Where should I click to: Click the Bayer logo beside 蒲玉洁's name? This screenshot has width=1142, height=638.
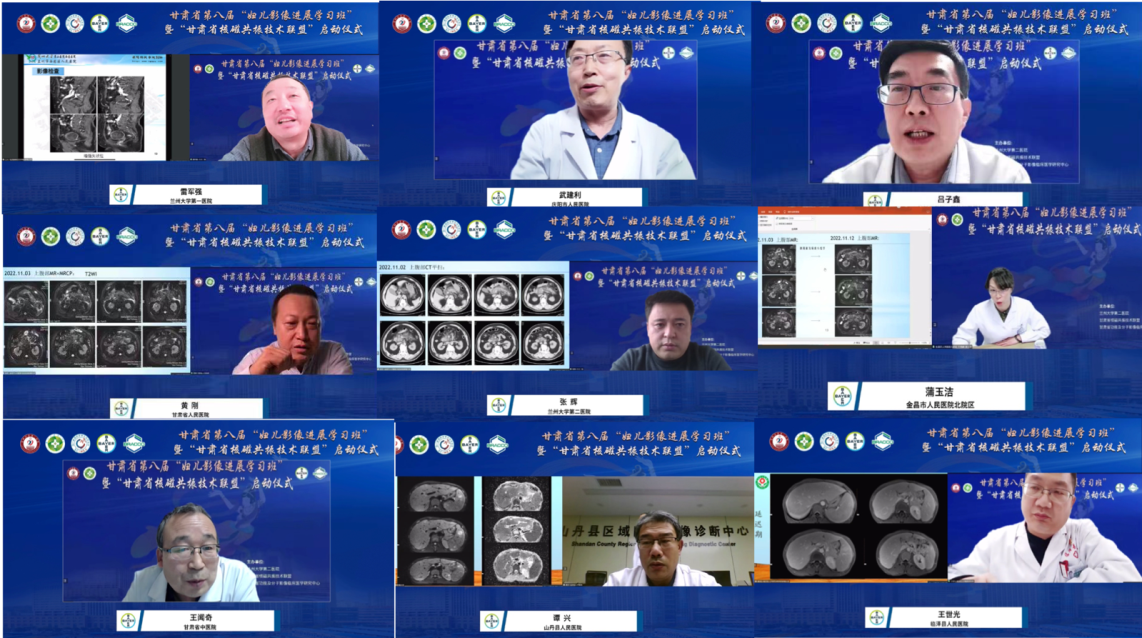844,397
